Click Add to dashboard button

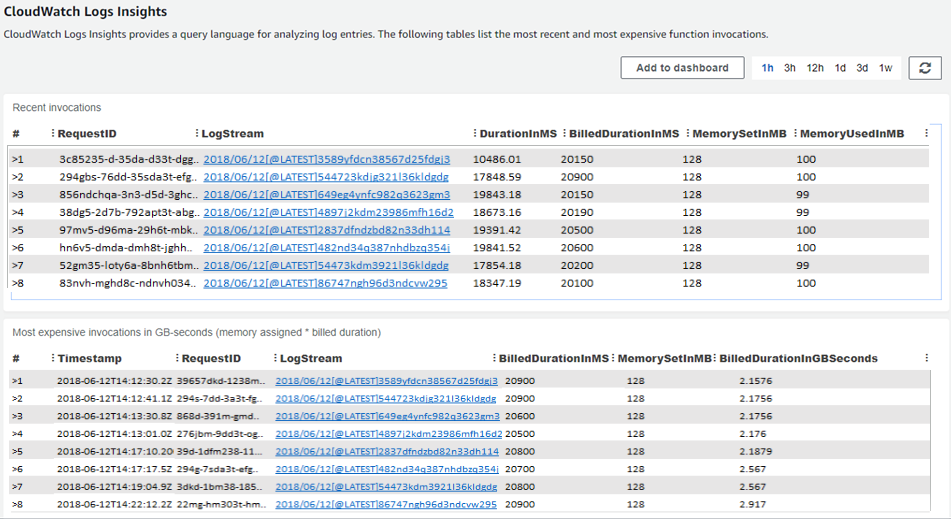682,68
